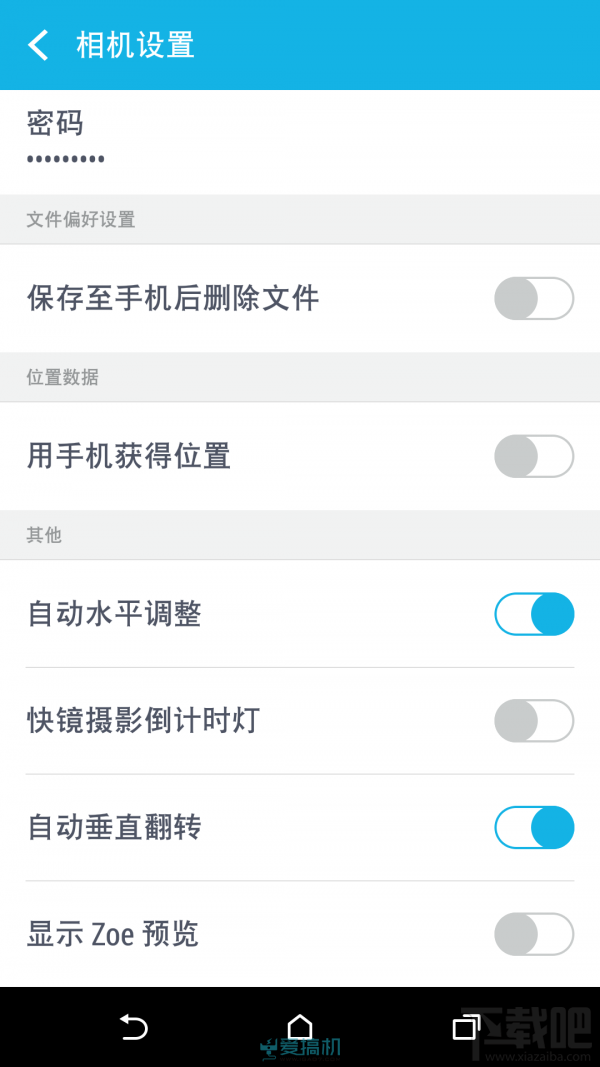The height and width of the screenshot is (1067, 600).
Task: Tap the back arrow on 相机设置 title bar
Action: 38,46
